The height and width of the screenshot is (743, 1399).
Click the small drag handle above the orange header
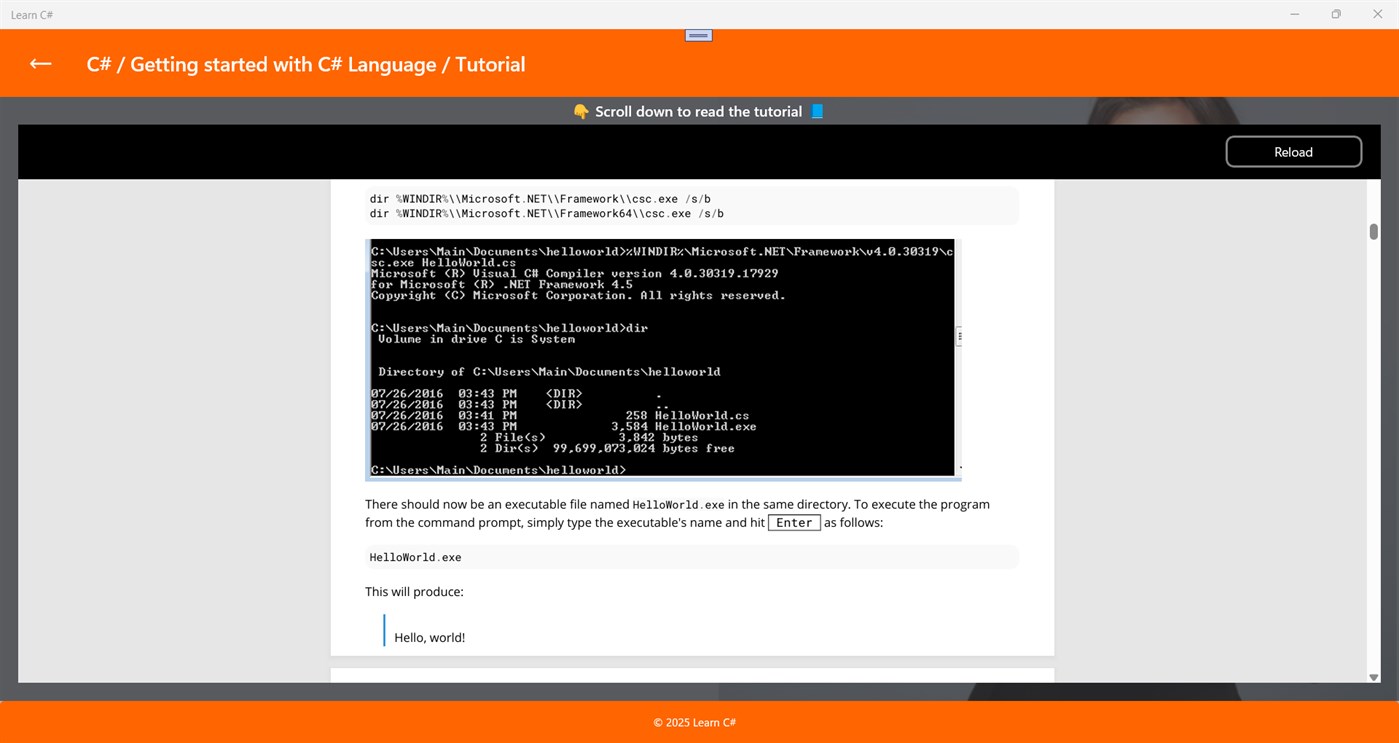point(697,34)
